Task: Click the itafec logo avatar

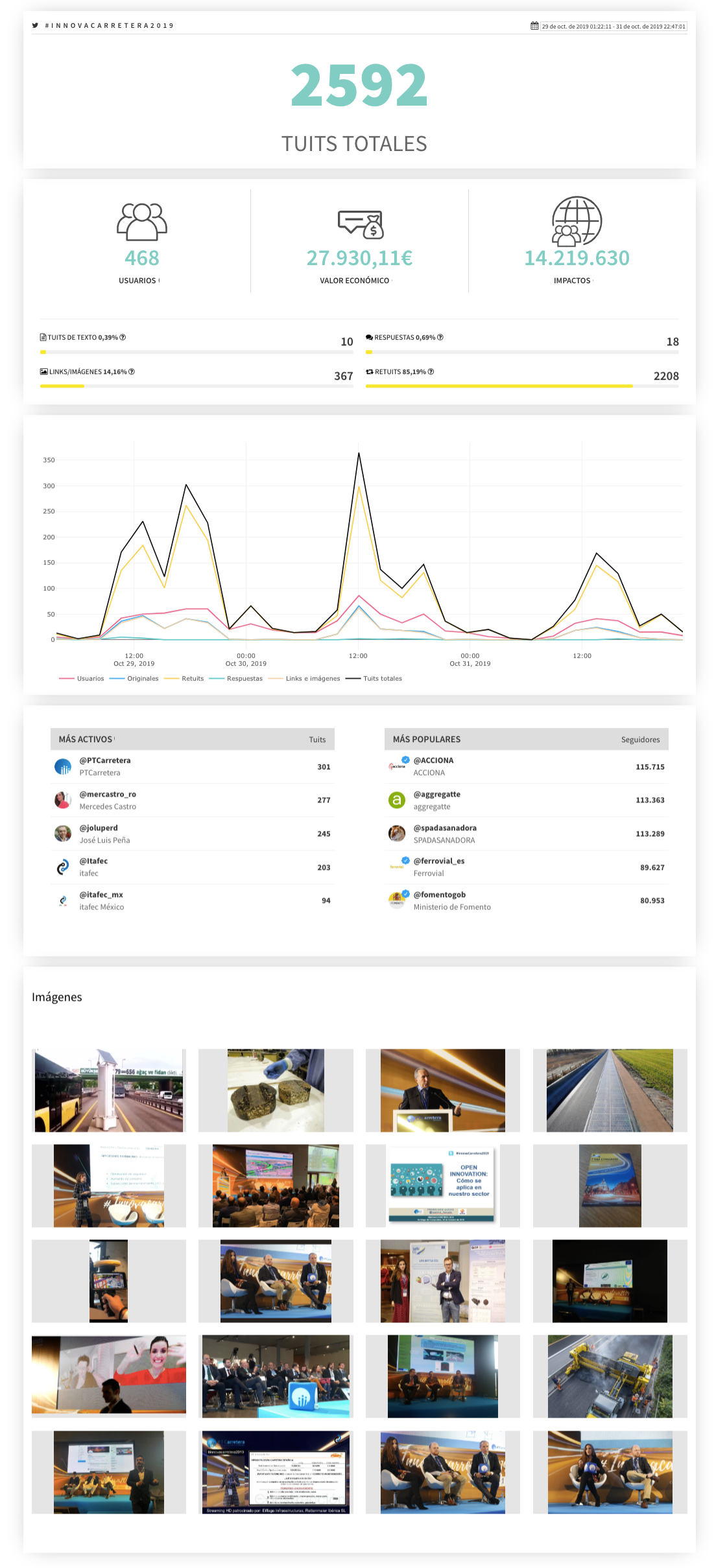Action: [x=63, y=867]
